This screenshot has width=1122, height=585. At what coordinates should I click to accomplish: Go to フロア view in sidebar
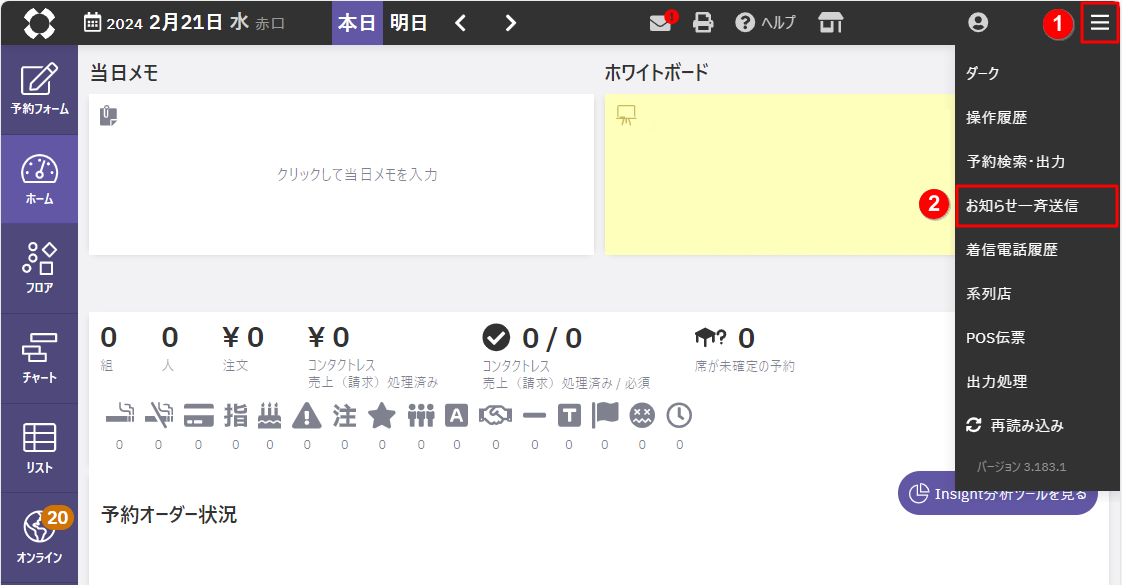point(39,267)
